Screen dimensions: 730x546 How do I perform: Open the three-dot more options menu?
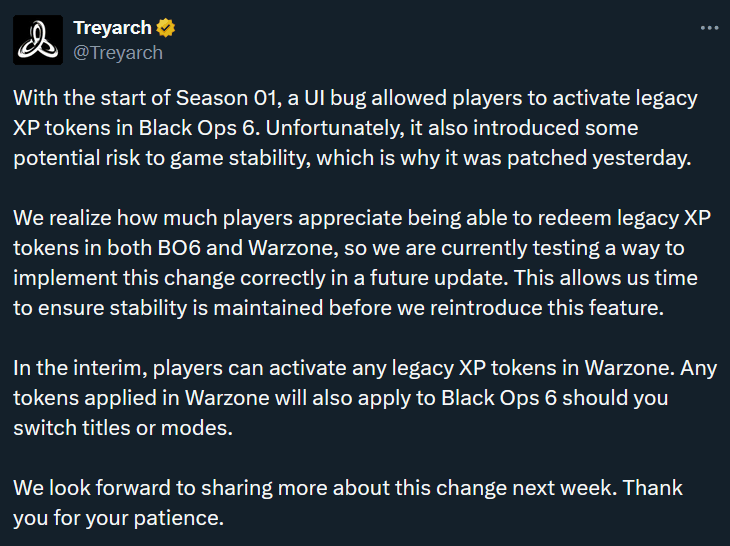(709, 28)
